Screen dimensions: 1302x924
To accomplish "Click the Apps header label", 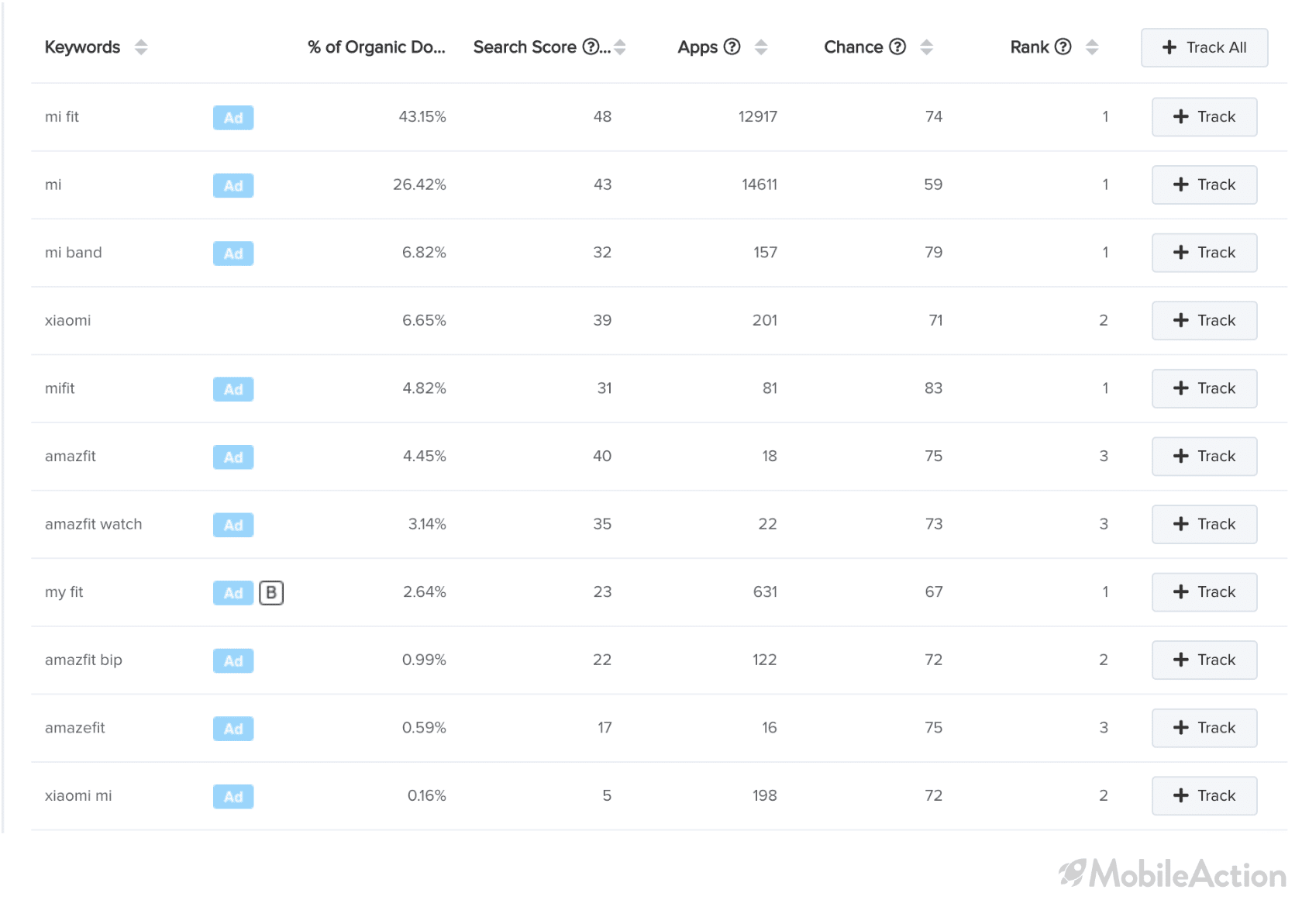I will point(697,47).
